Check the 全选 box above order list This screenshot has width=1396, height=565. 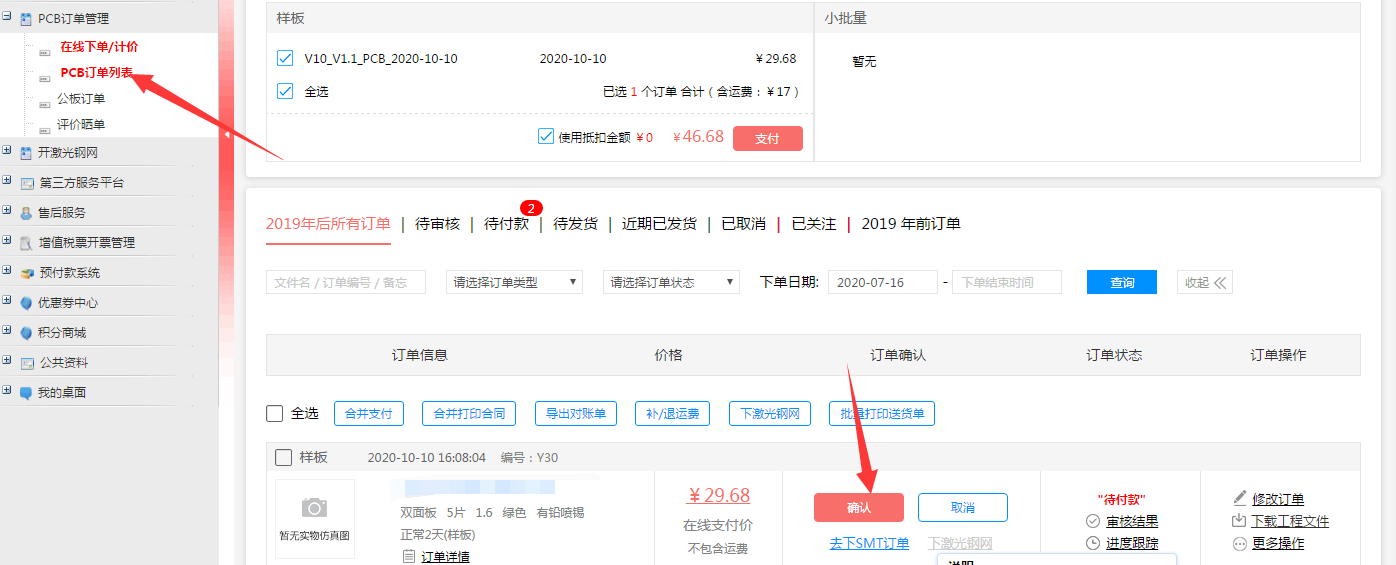[275, 414]
